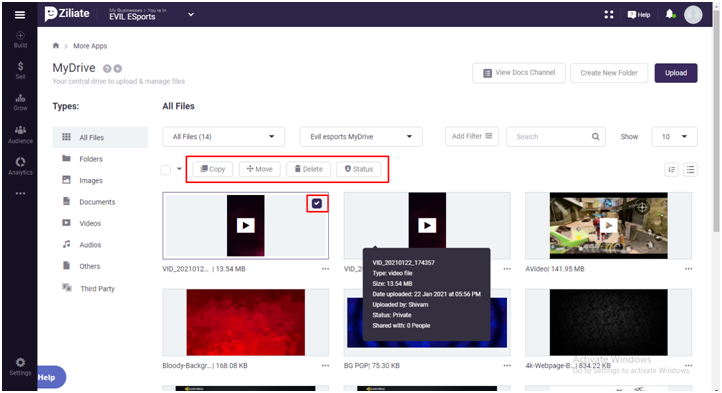Viewport: 722px width, 393px height.
Task: Open the Show 10 per page dropdown
Action: [x=674, y=137]
